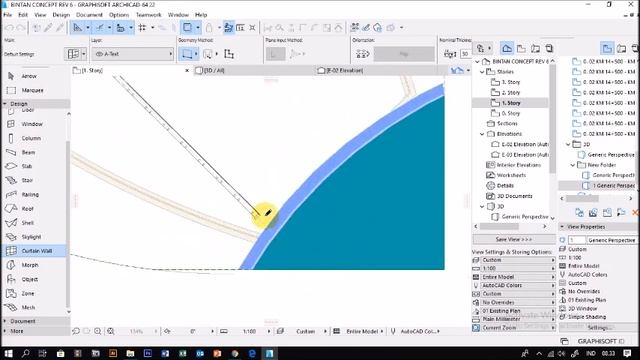Collapse the View Properties panel
The width and height of the screenshot is (640, 360).
click(562, 227)
